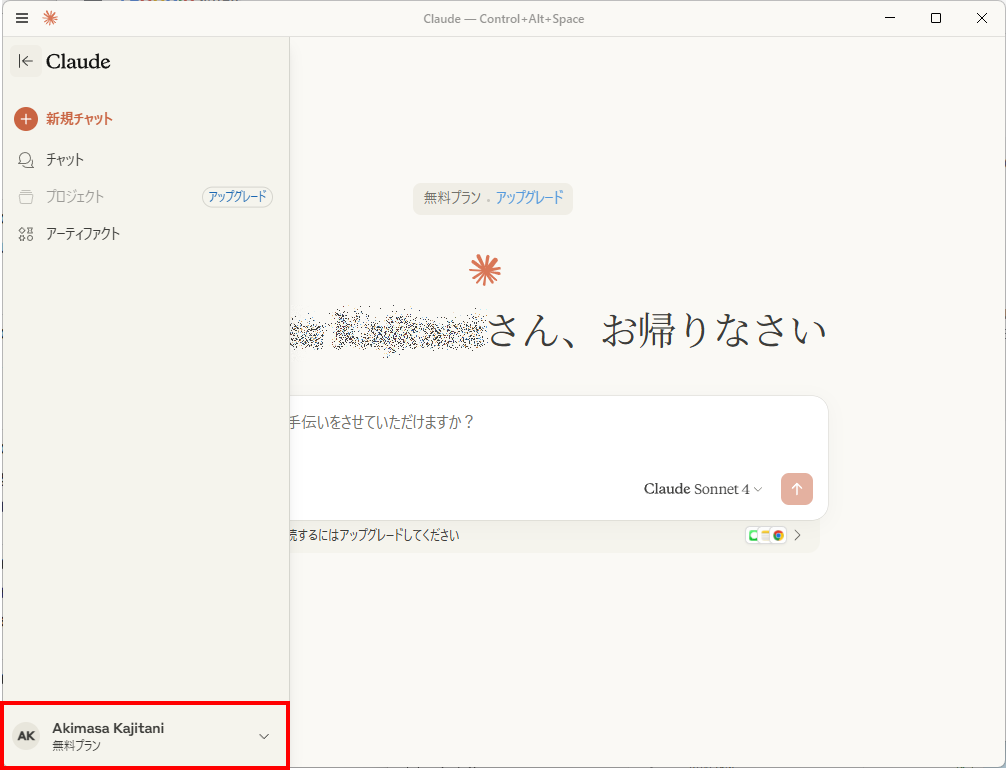Open the hamburger menu in title bar
This screenshot has height=770, width=1006.
(x=22, y=18)
